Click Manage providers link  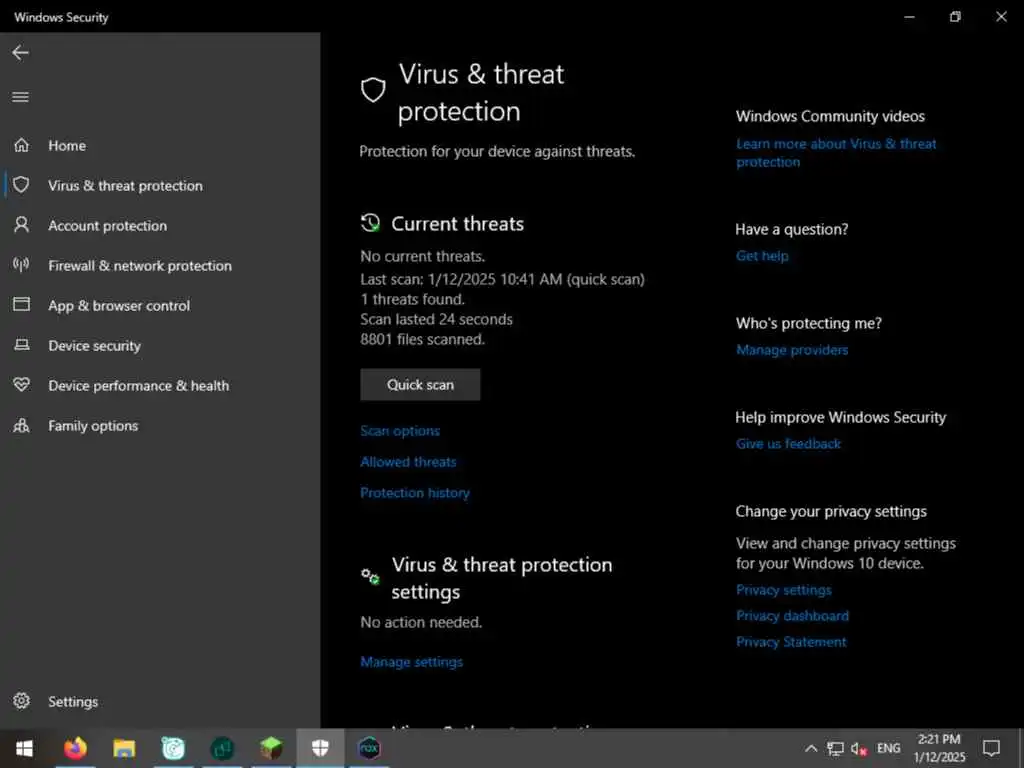coord(792,350)
